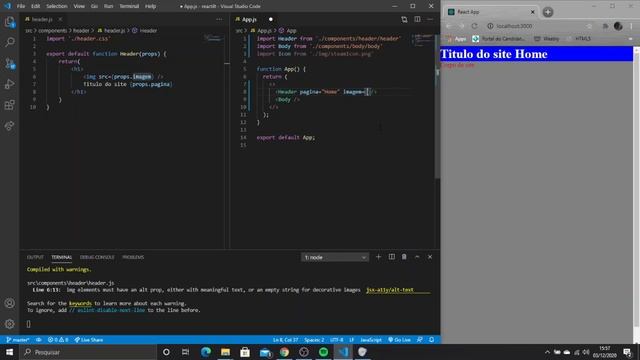Switch to the TERMINAL panel tab

(62, 257)
